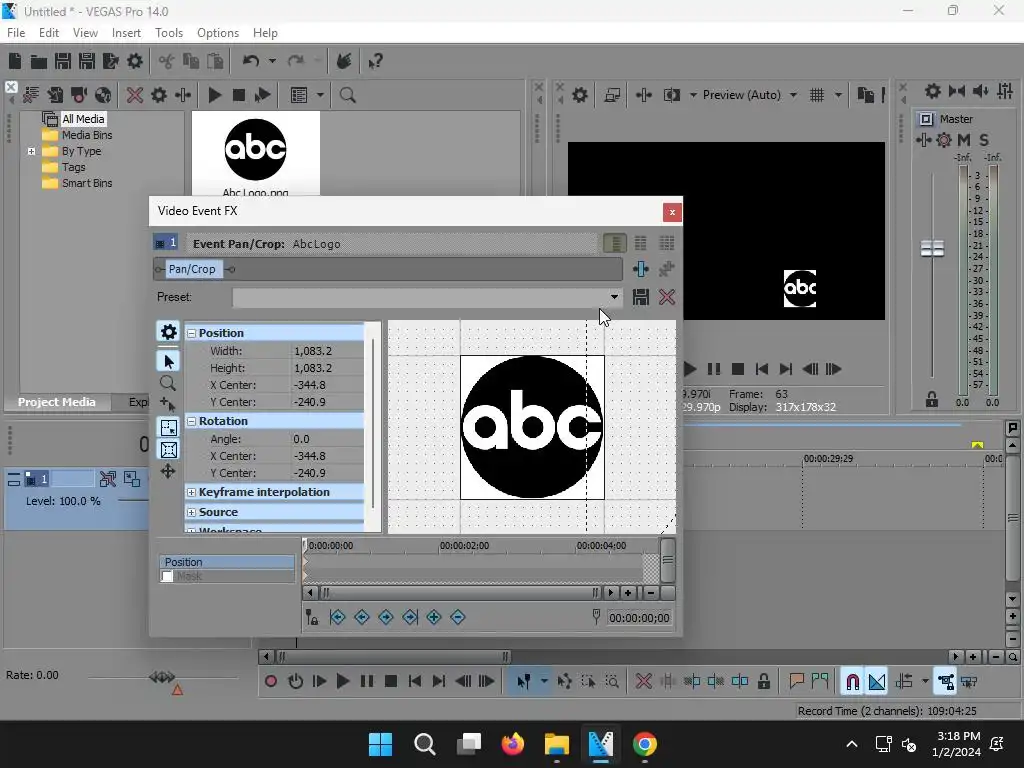Click the Move Freely cross-arrow icon in Pan/Crop
Viewport: 1024px width, 768px height.
(x=168, y=472)
